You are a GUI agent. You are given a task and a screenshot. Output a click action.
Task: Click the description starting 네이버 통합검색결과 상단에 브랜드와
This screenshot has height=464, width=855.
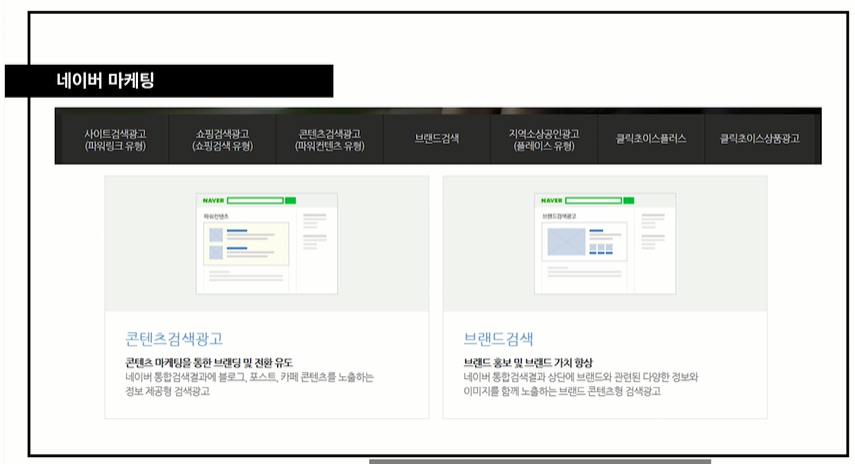[581, 377]
